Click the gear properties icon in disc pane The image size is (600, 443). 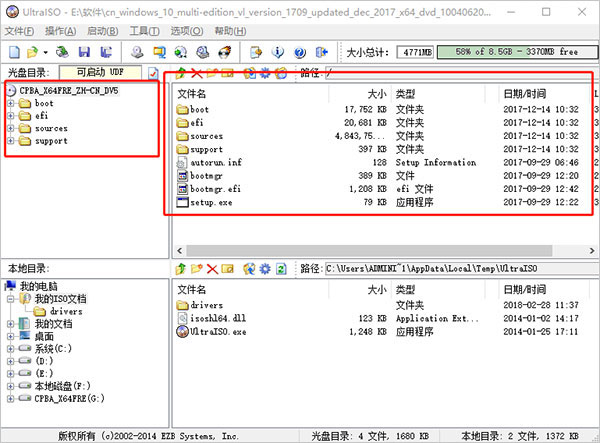[265, 73]
